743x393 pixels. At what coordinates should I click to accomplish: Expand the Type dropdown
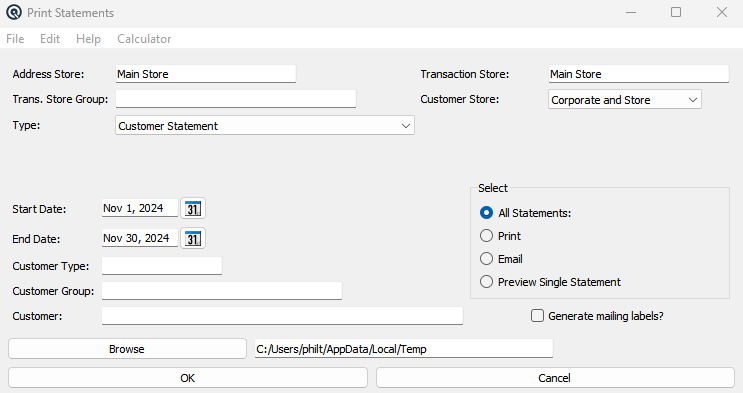tap(265, 126)
